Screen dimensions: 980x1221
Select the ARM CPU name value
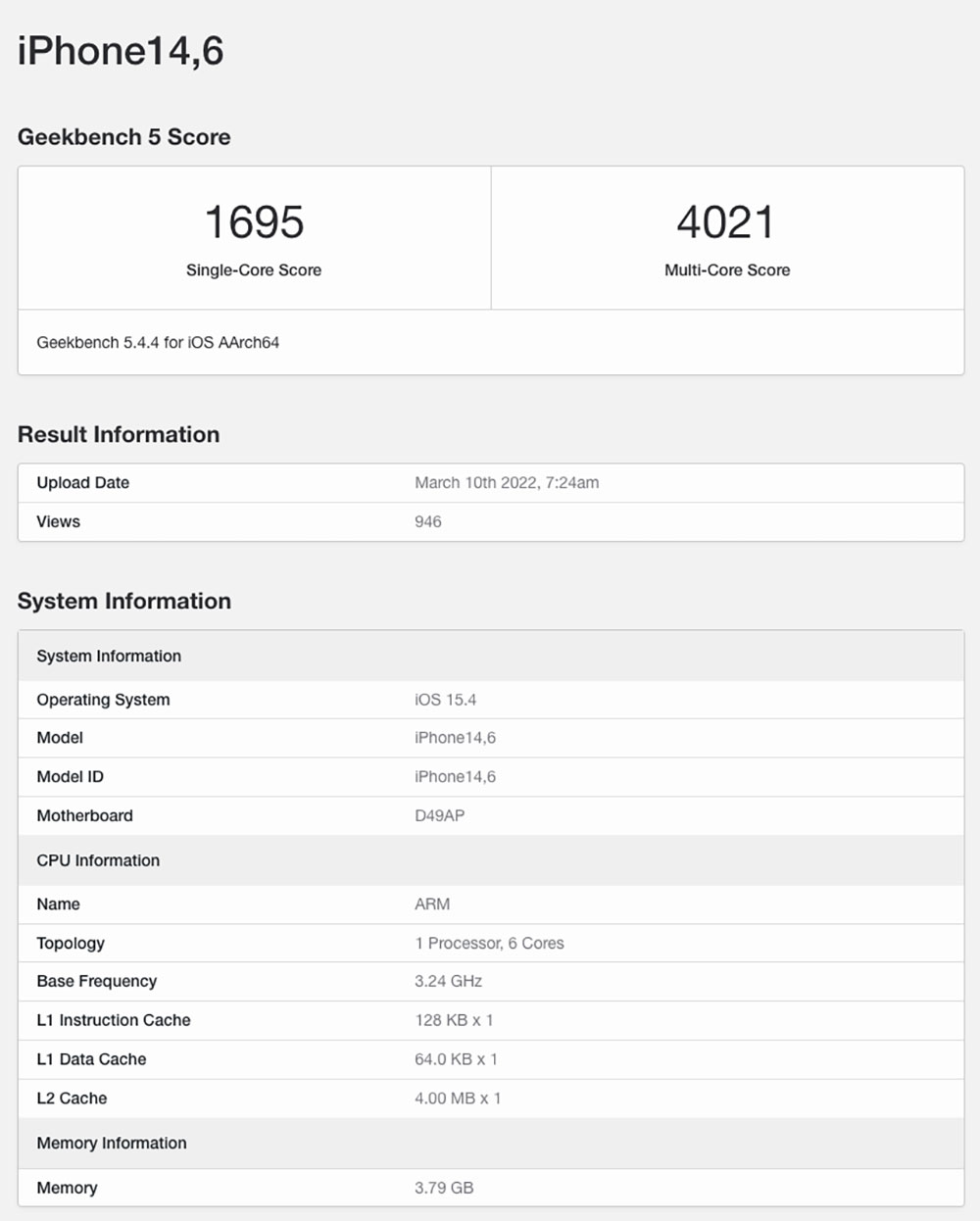point(432,904)
